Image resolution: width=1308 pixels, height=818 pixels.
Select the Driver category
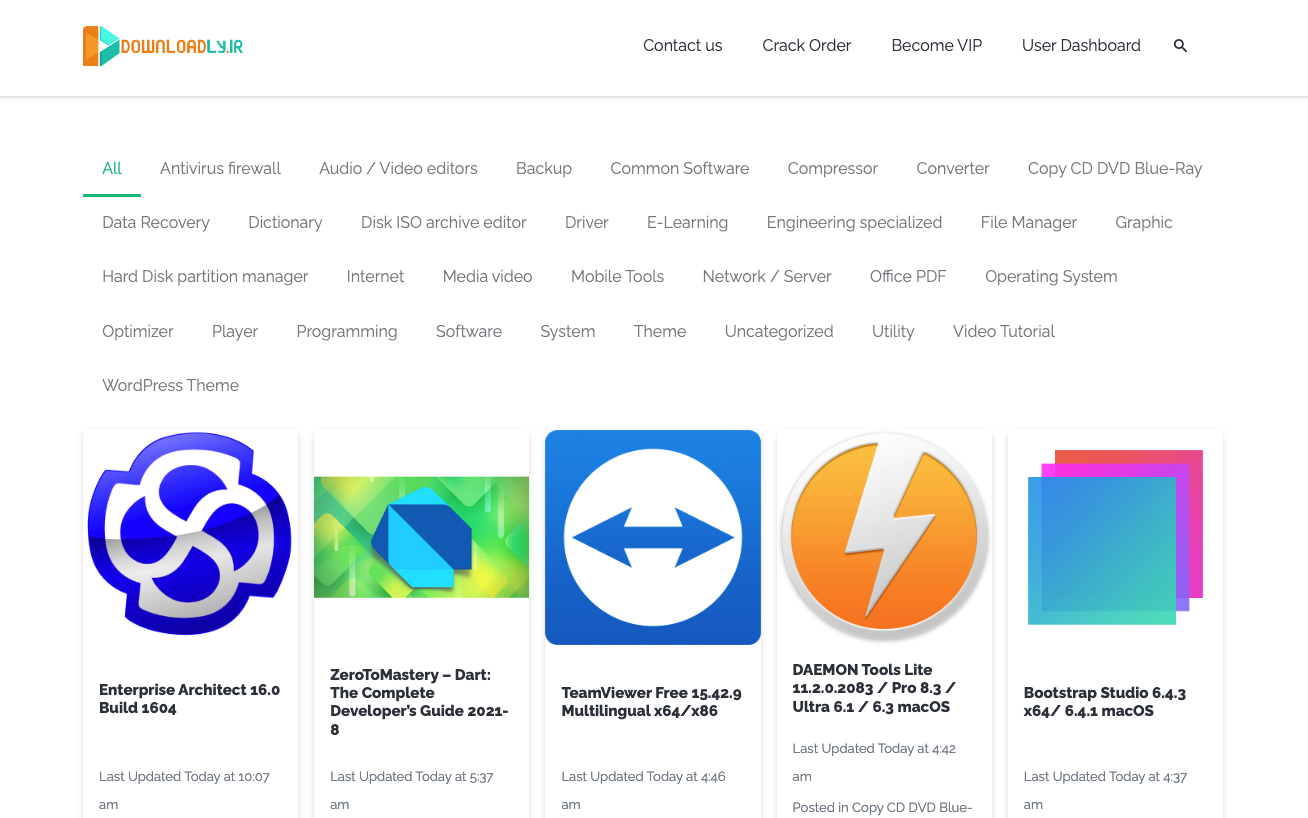pos(587,222)
